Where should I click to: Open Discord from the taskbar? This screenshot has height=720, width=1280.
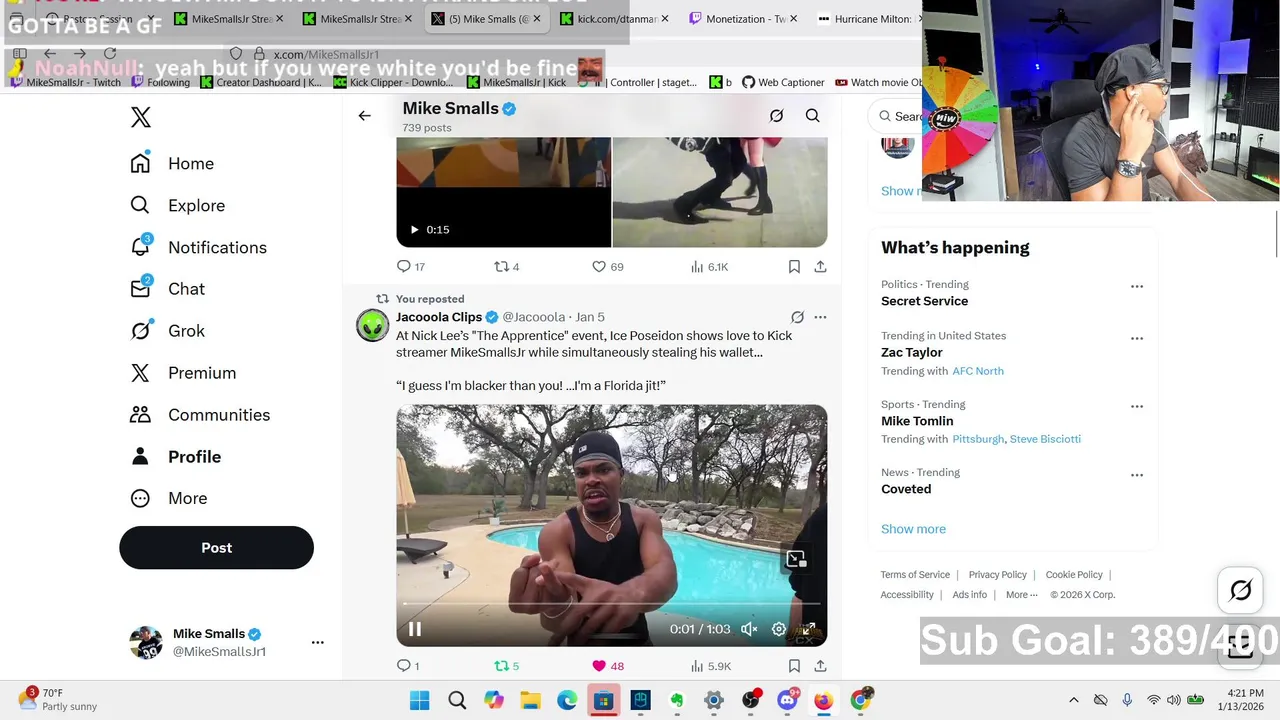pyautogui.click(x=787, y=701)
